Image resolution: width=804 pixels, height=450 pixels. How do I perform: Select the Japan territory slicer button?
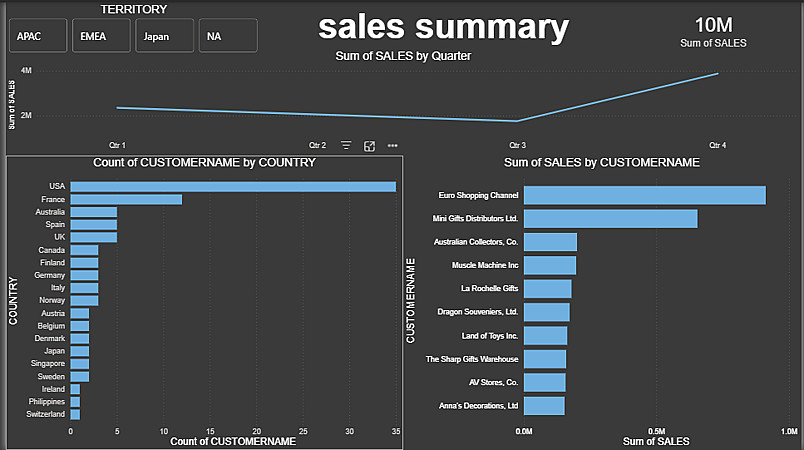164,35
